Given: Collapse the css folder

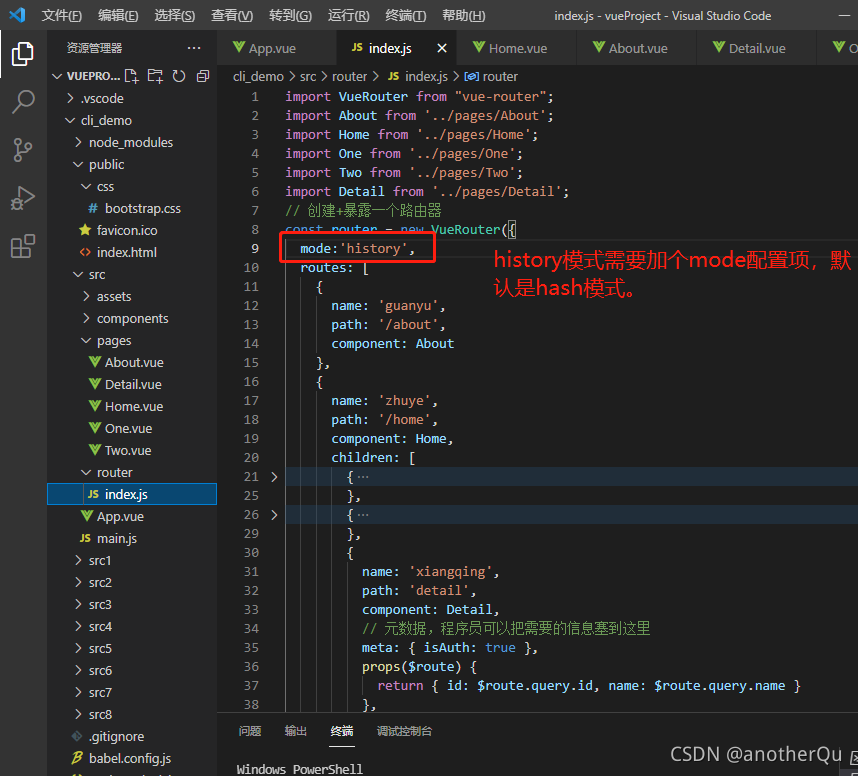Looking at the screenshot, I should (86, 187).
